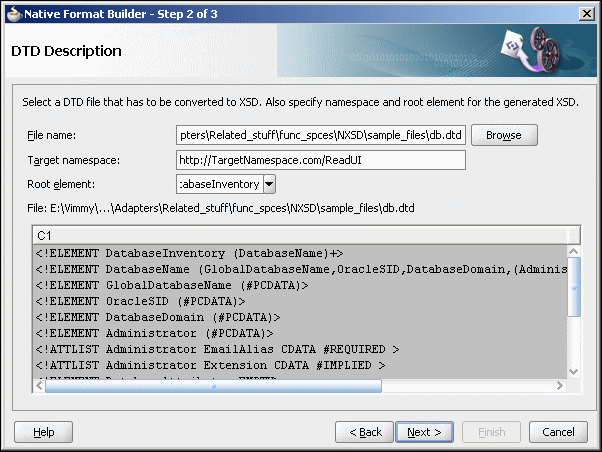
Task: Open the Root element dropdown arrow
Action: (x=270, y=184)
